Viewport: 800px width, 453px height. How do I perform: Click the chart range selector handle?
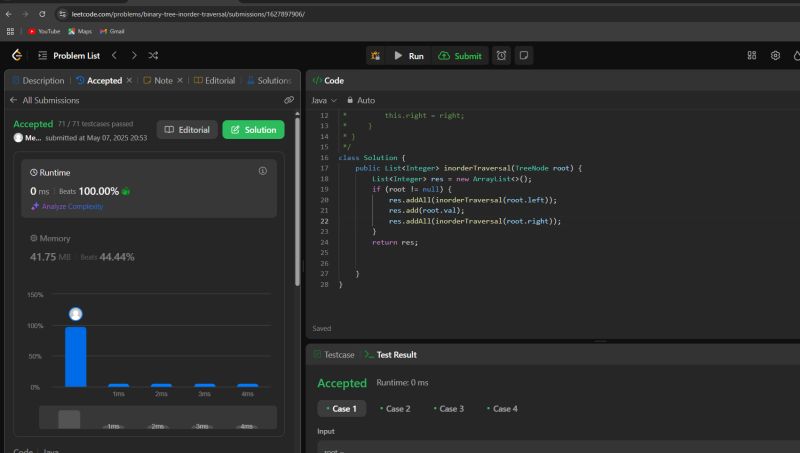(69, 419)
